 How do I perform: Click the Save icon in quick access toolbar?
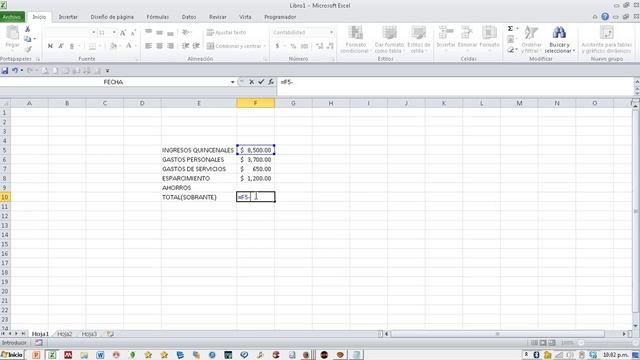click(x=5, y=71)
